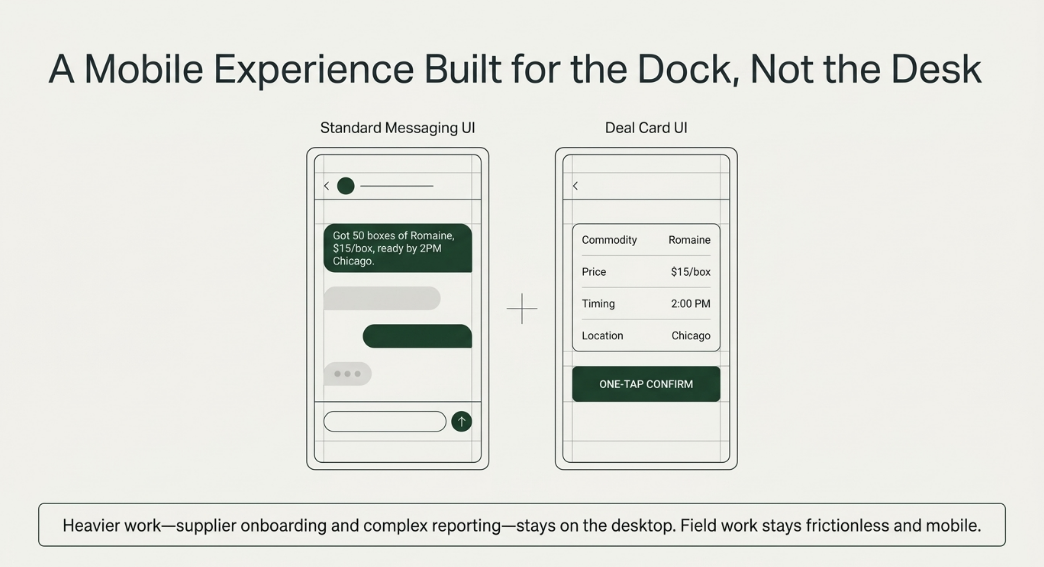Click the 'Deal Card UI' label
Screen dimensions: 1044x567
646,128
